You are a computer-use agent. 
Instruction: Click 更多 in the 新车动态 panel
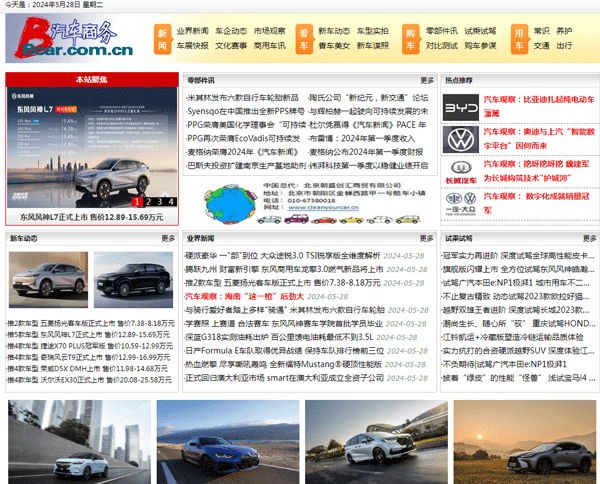click(168, 238)
